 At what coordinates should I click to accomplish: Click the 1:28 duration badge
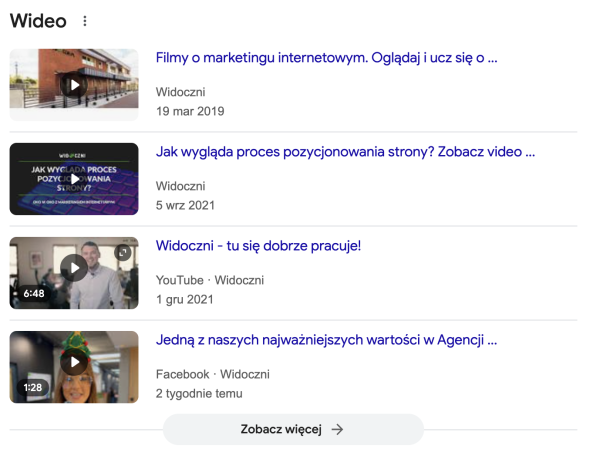click(x=33, y=387)
